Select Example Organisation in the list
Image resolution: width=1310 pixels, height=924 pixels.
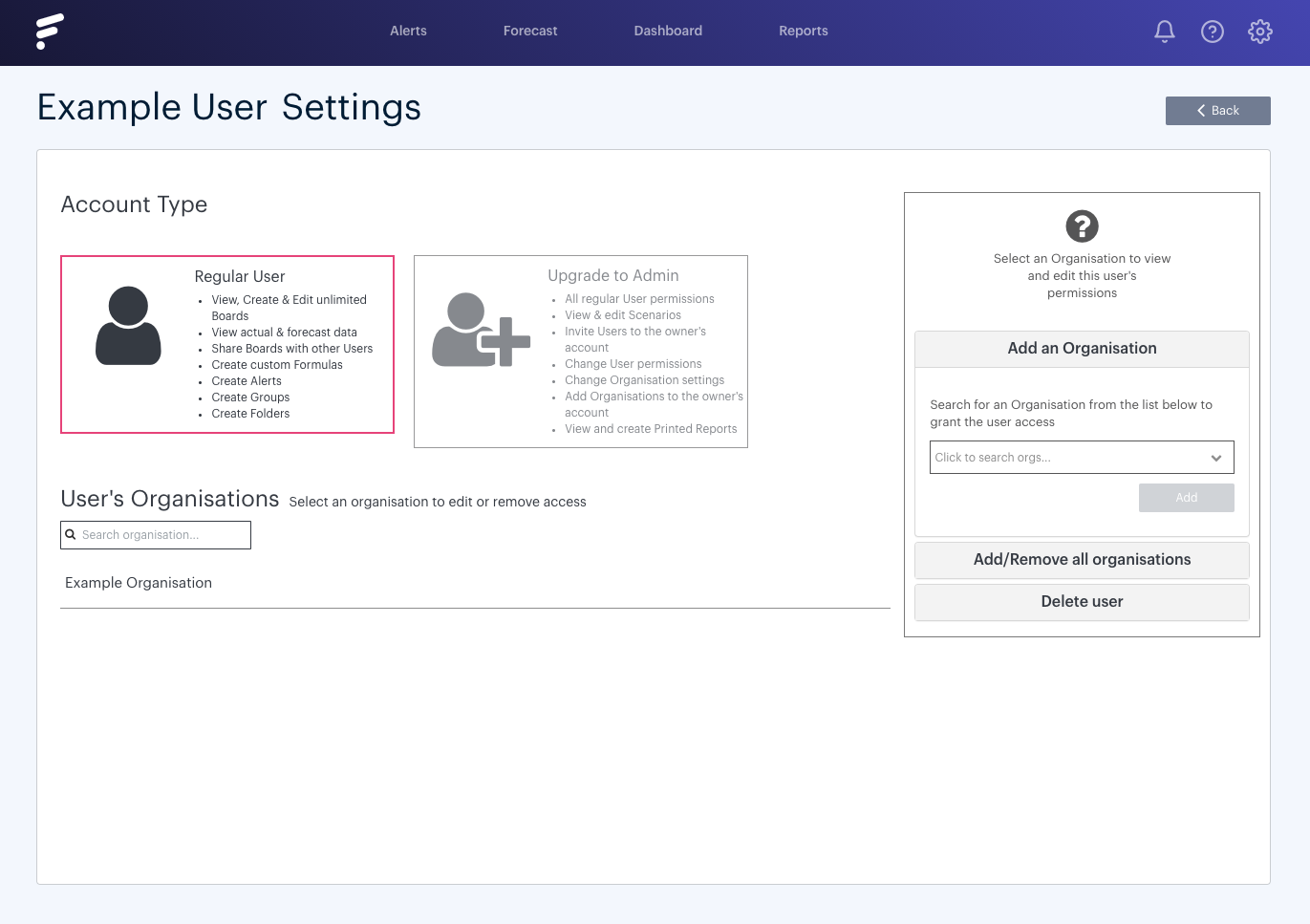pos(139,583)
